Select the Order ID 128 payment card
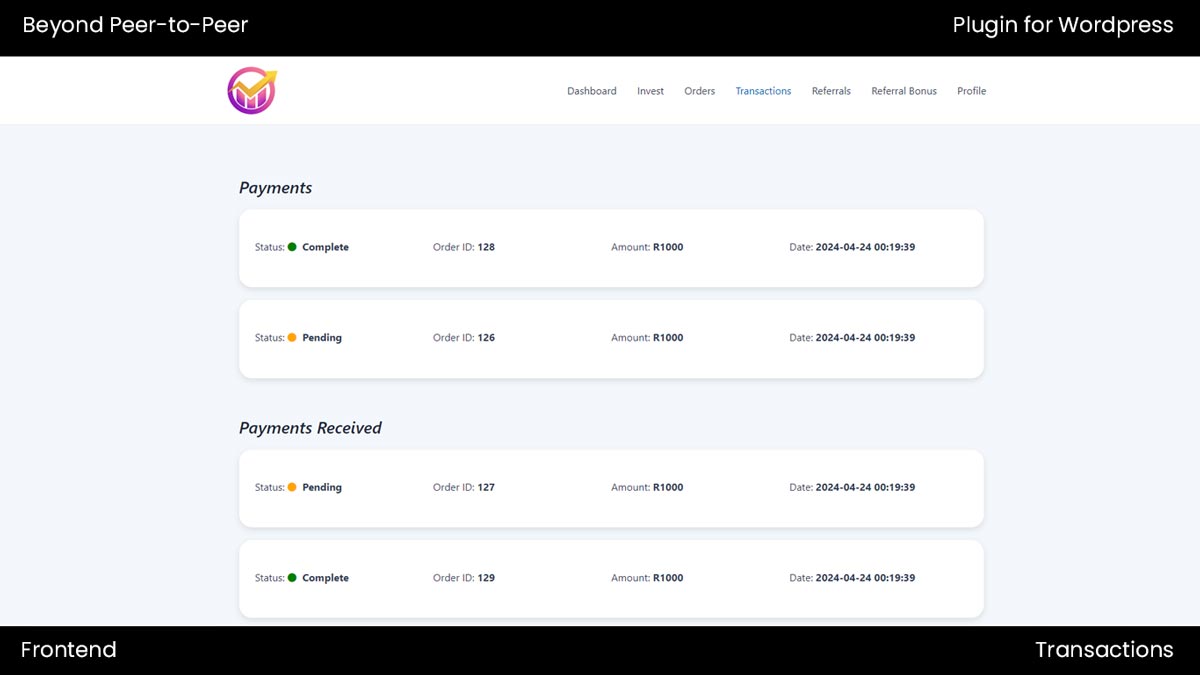 (x=611, y=267)
